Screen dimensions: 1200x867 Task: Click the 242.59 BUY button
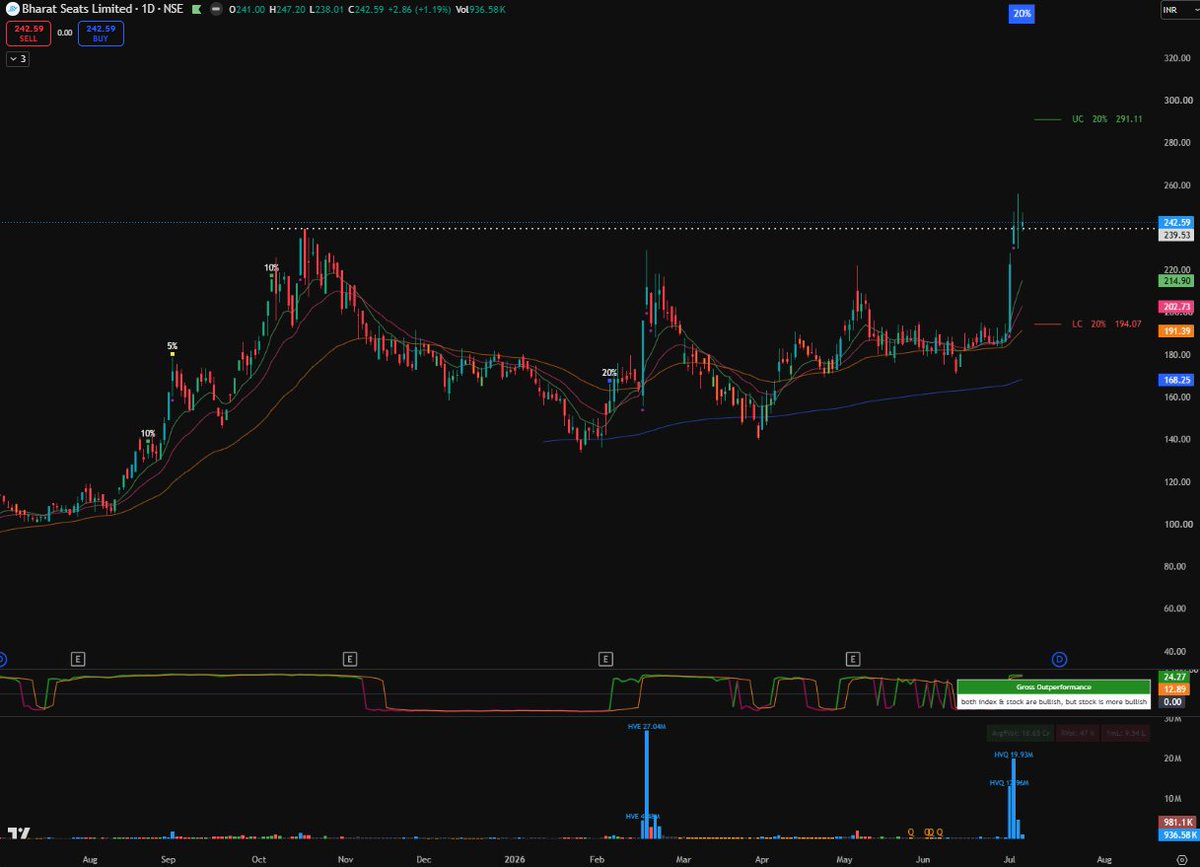(103, 32)
